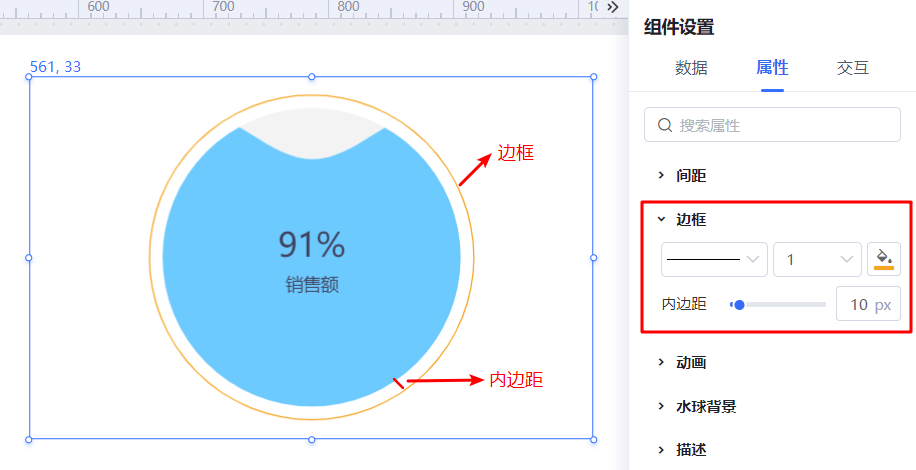The height and width of the screenshot is (470, 916).
Task: Click the 销售额 label in the chart
Action: [x=312, y=285]
